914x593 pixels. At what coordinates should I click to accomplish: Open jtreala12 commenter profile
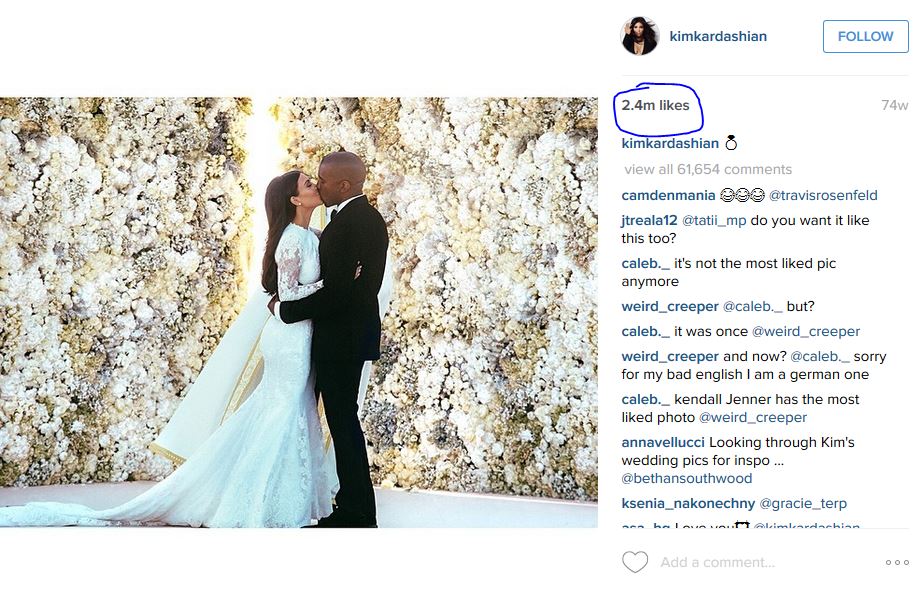[649, 220]
